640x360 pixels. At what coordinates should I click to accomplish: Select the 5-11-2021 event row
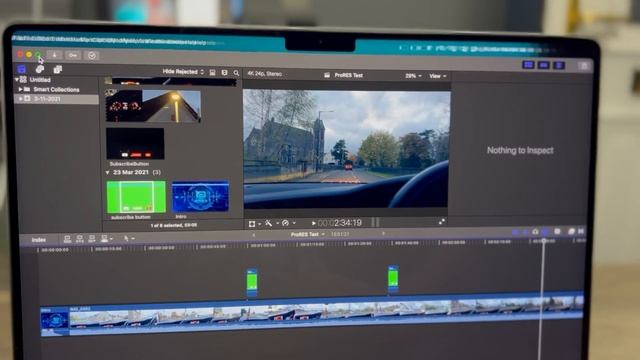click(x=56, y=99)
